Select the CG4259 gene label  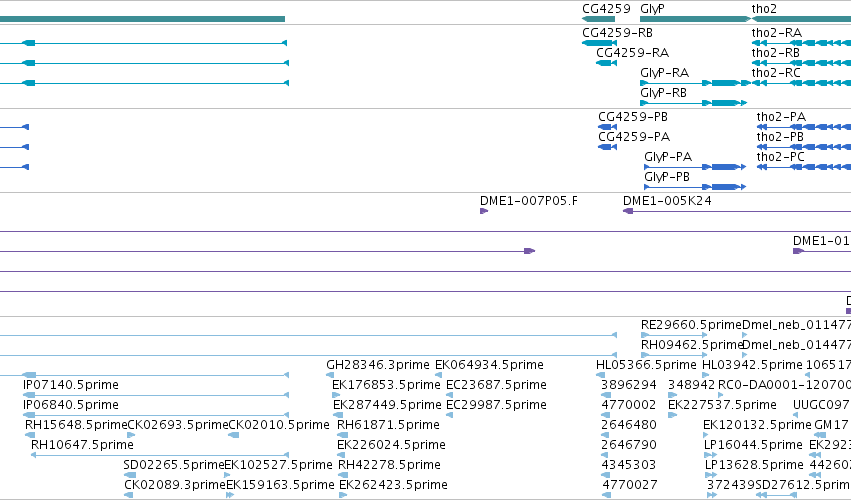tap(606, 9)
